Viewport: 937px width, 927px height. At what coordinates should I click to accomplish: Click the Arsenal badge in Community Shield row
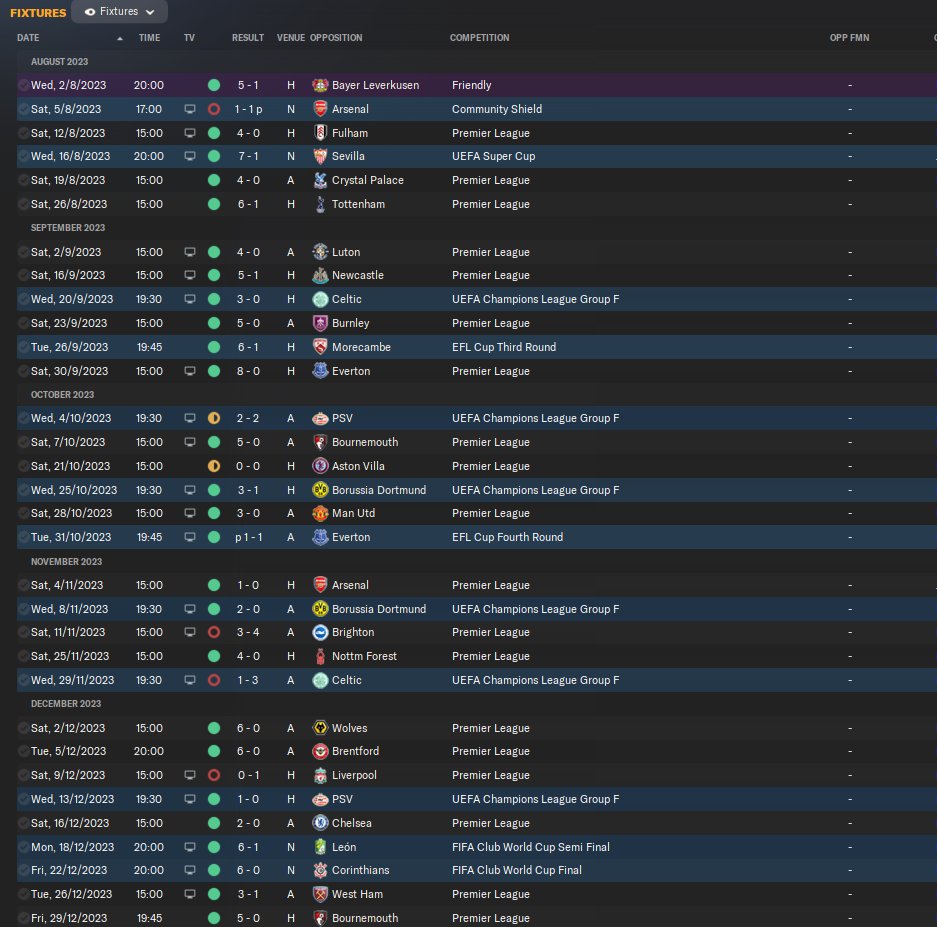320,109
